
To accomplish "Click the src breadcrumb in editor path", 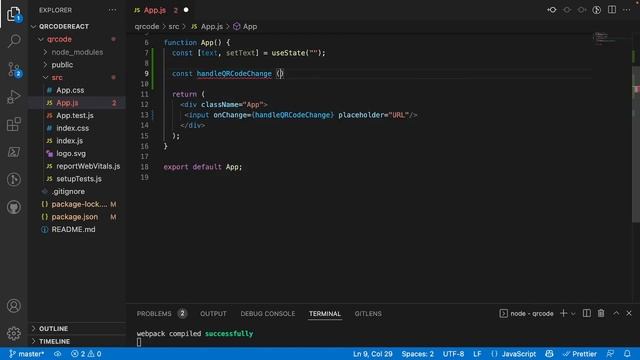I will [x=174, y=27].
